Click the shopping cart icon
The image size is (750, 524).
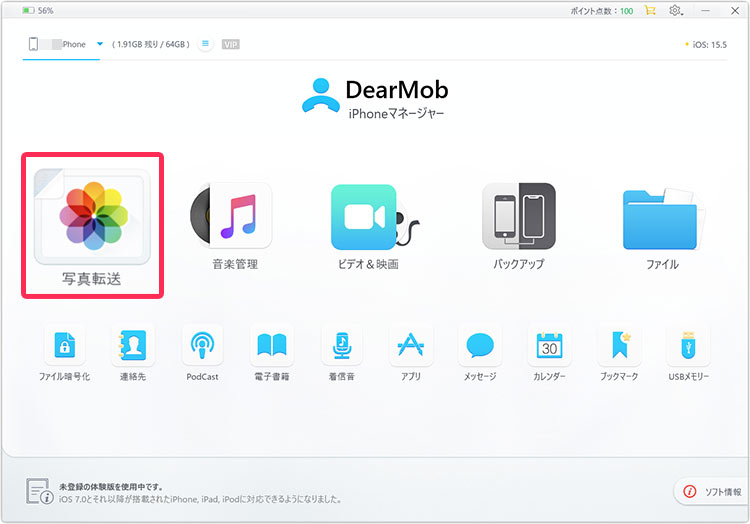click(651, 10)
